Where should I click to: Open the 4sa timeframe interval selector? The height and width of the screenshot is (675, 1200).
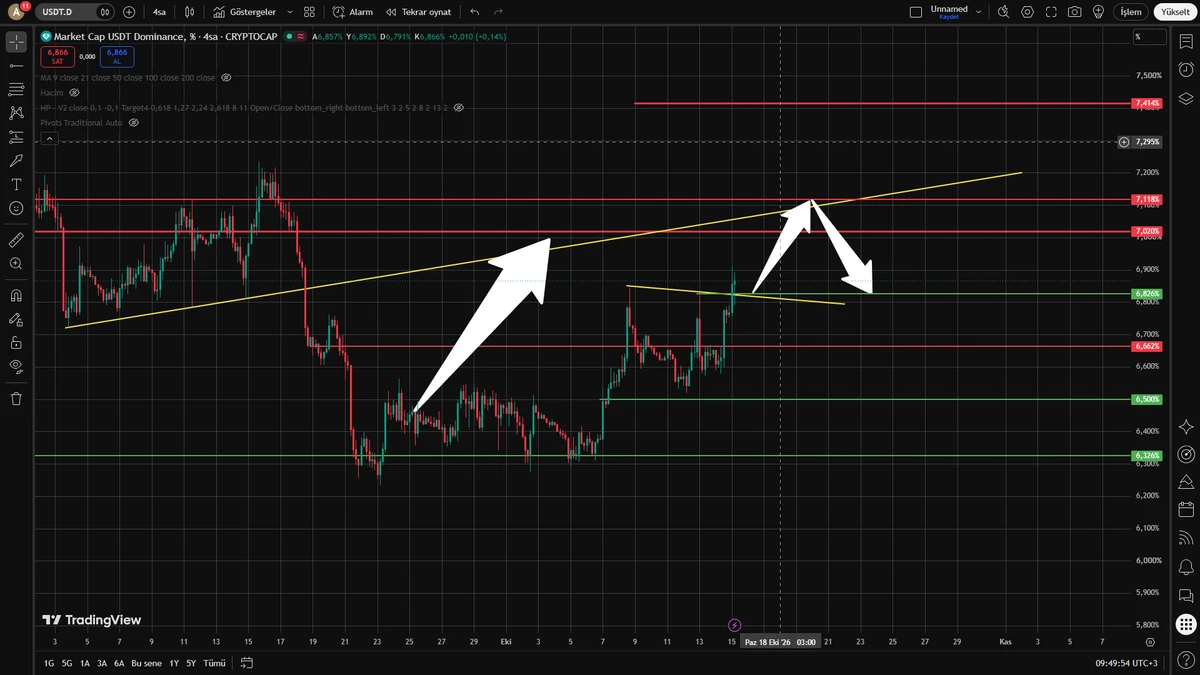(159, 12)
